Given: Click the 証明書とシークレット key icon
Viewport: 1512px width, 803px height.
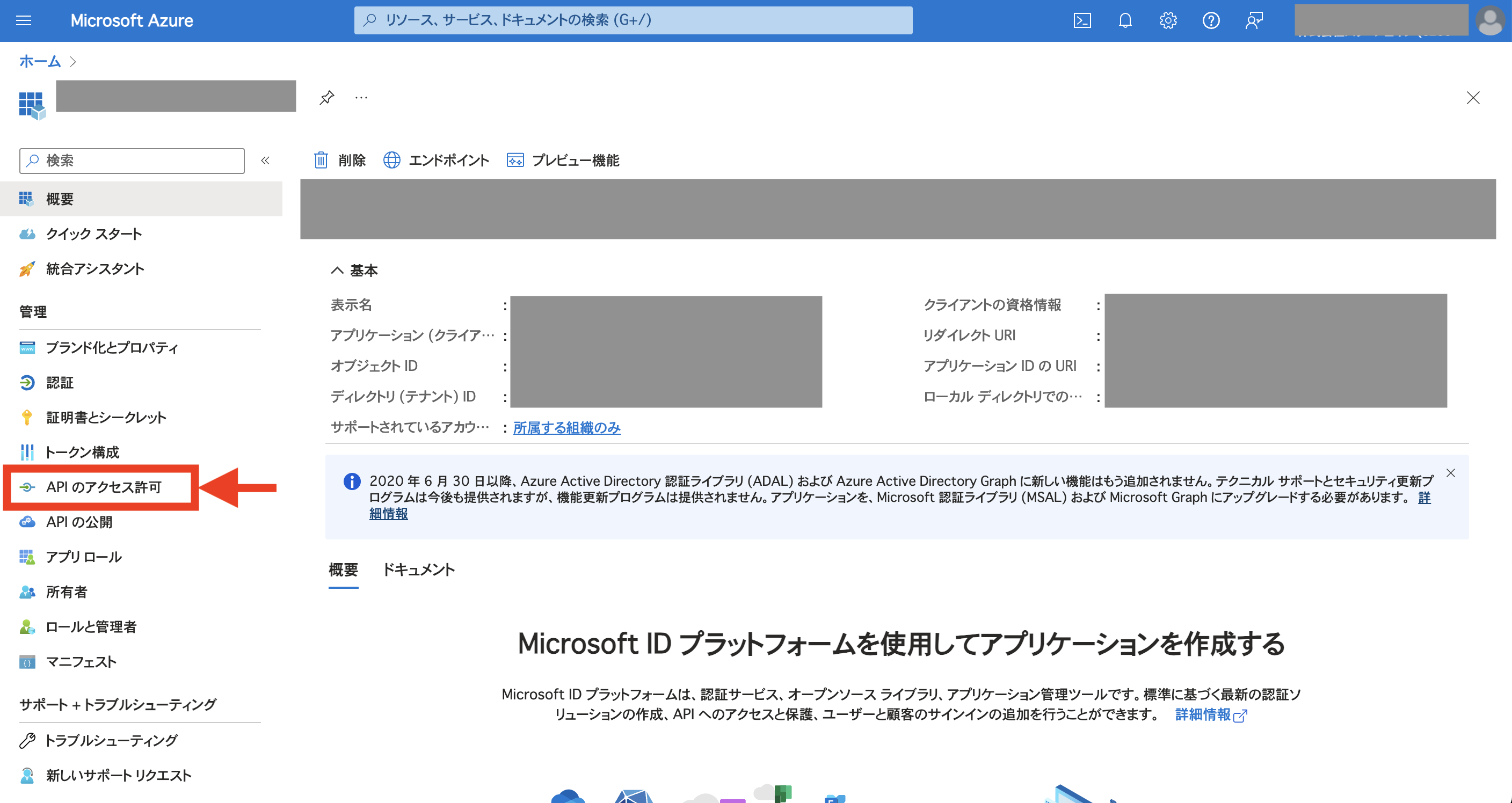Looking at the screenshot, I should coord(27,418).
